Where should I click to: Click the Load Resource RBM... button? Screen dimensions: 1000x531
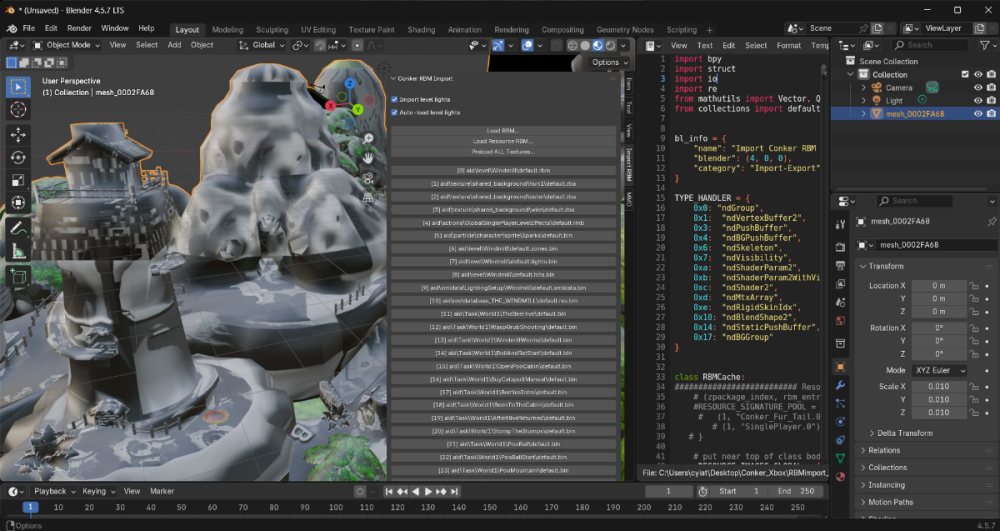tap(503, 142)
